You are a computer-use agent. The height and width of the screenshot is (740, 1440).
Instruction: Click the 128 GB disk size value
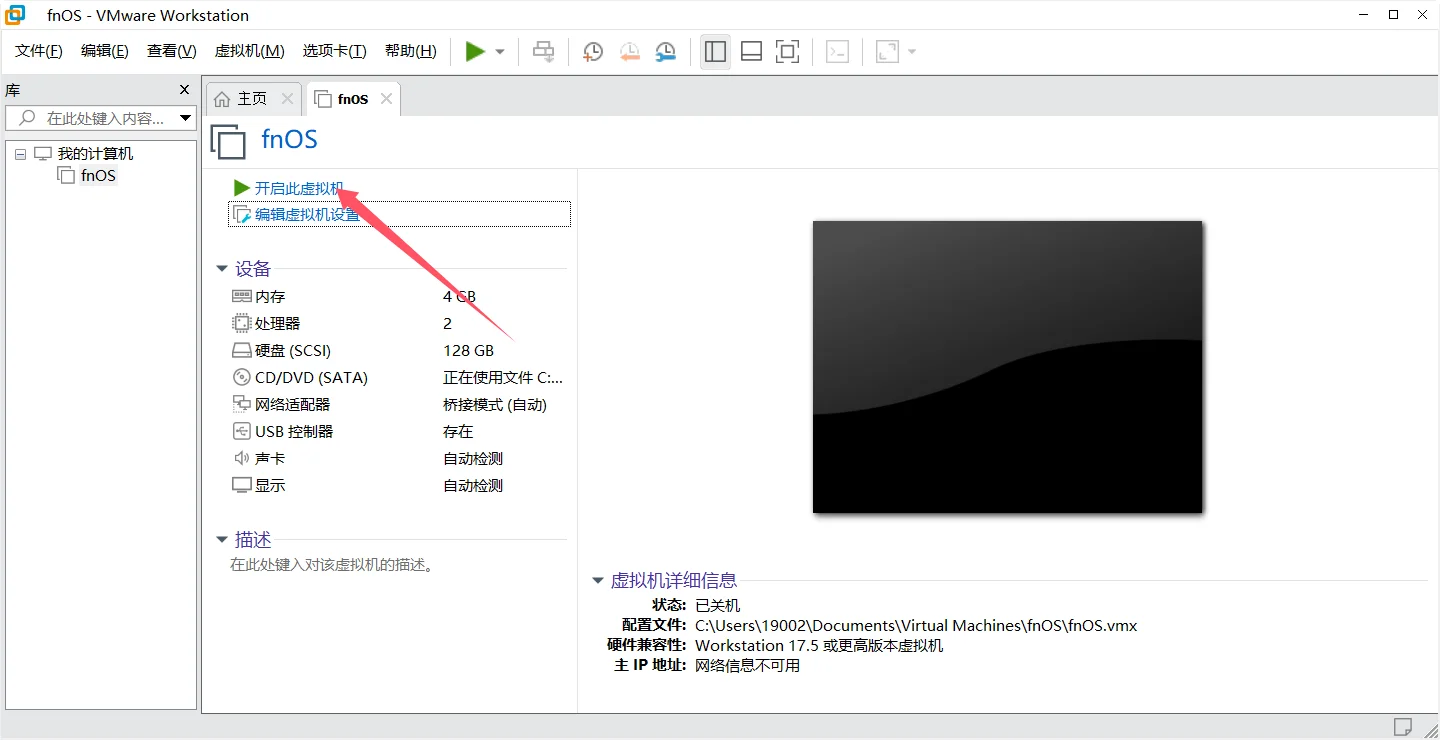[469, 351]
